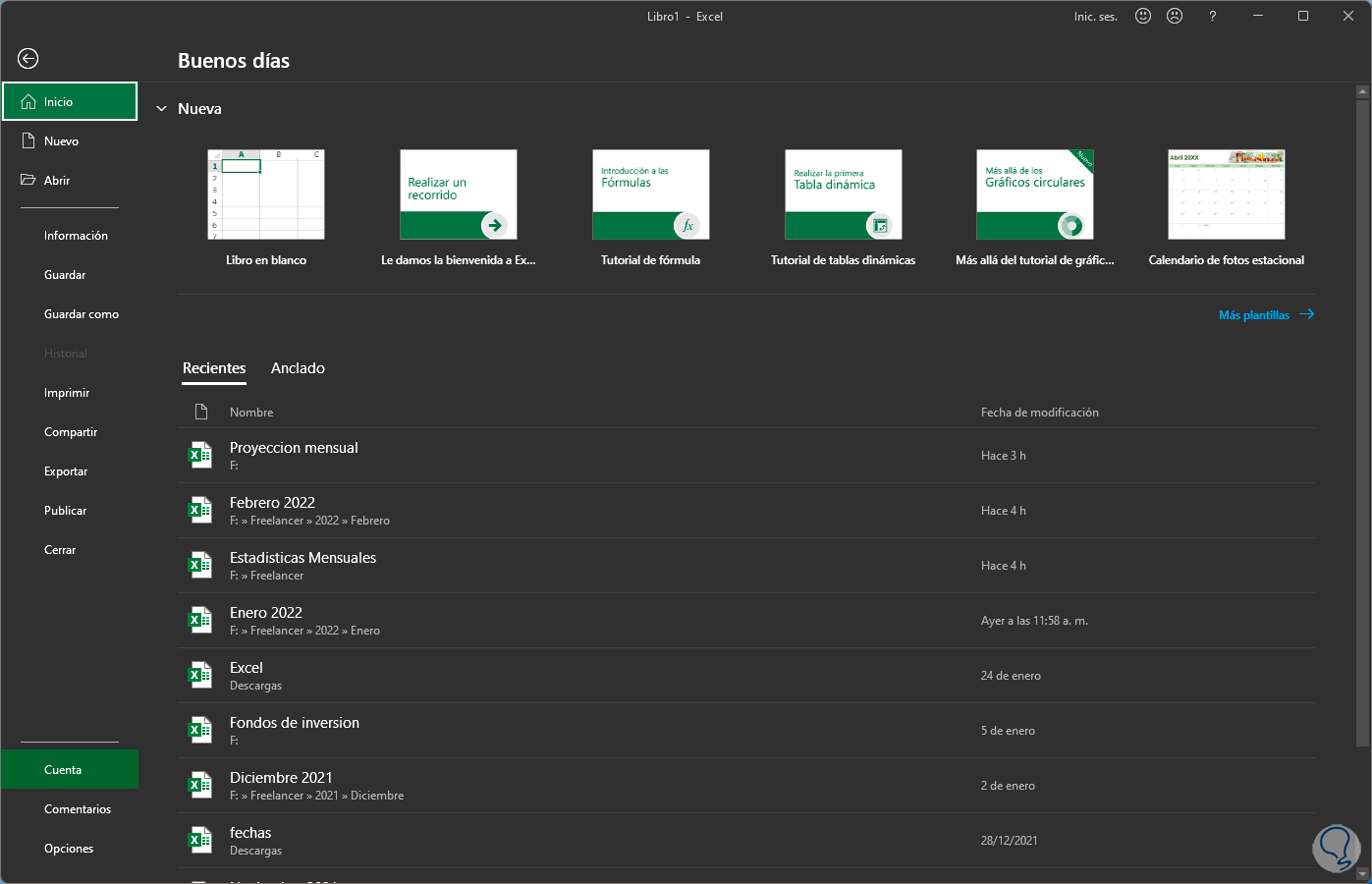
Task: Switch to the Recientes tab
Action: point(214,368)
